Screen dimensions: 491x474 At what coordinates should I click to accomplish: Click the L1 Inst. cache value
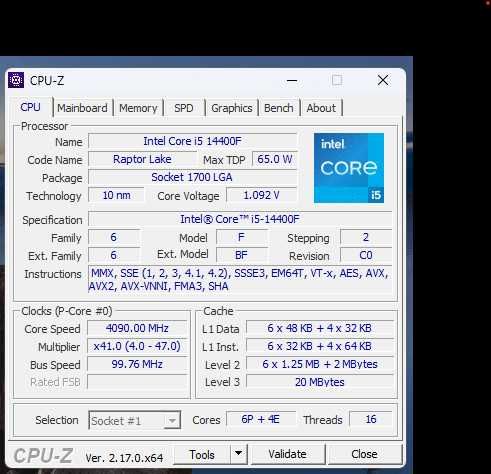pyautogui.click(x=320, y=346)
